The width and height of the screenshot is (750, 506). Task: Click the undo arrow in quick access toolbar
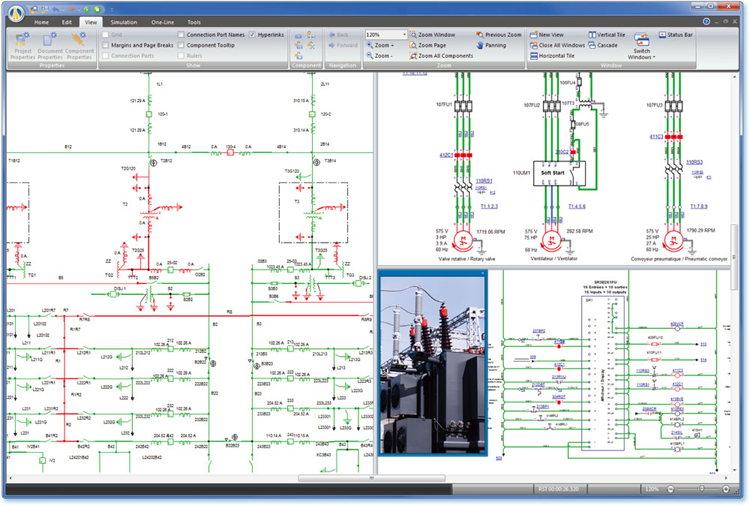pos(56,10)
